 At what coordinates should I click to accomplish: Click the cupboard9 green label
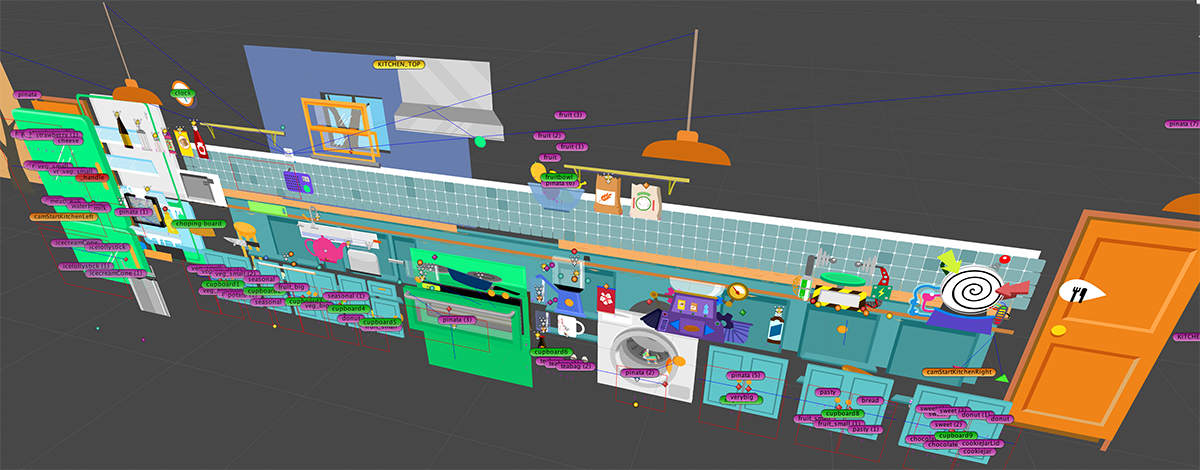pos(956,435)
